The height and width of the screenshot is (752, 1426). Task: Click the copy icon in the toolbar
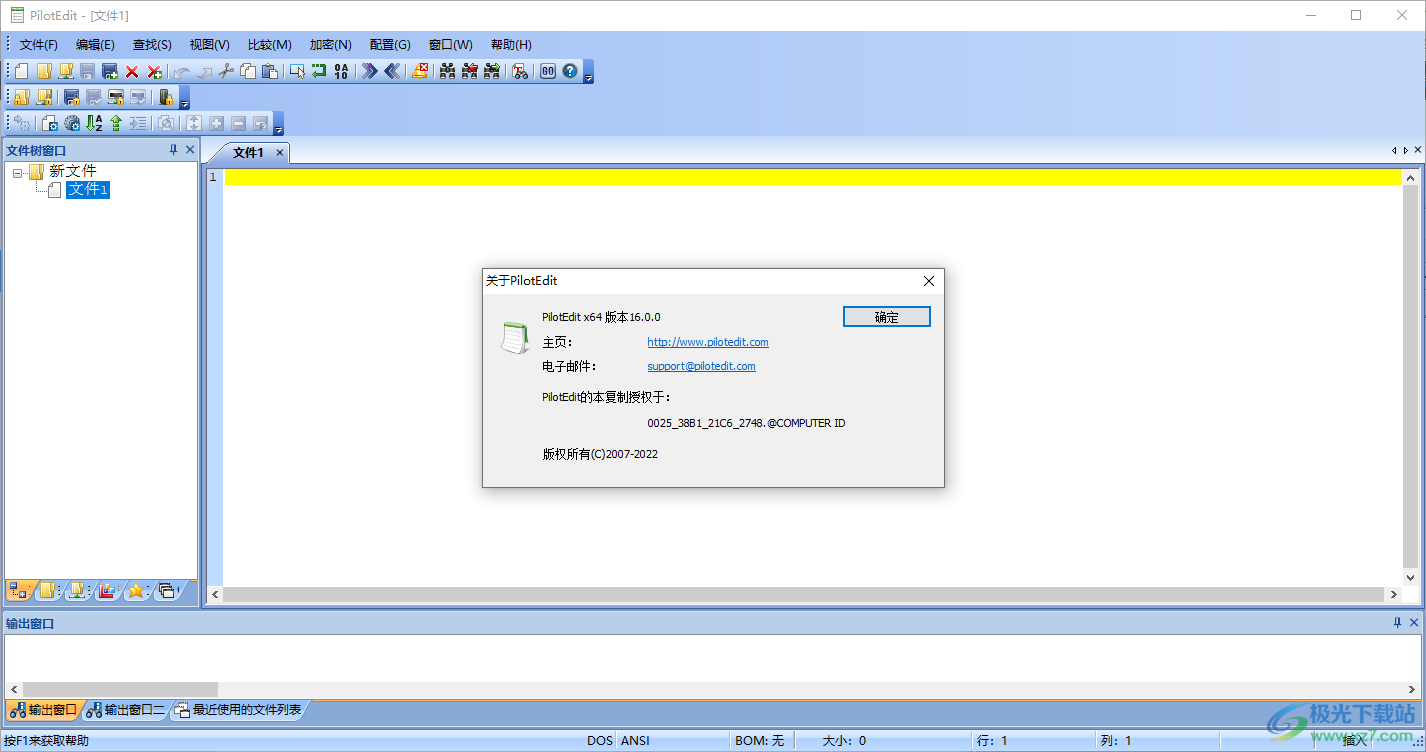pos(247,71)
